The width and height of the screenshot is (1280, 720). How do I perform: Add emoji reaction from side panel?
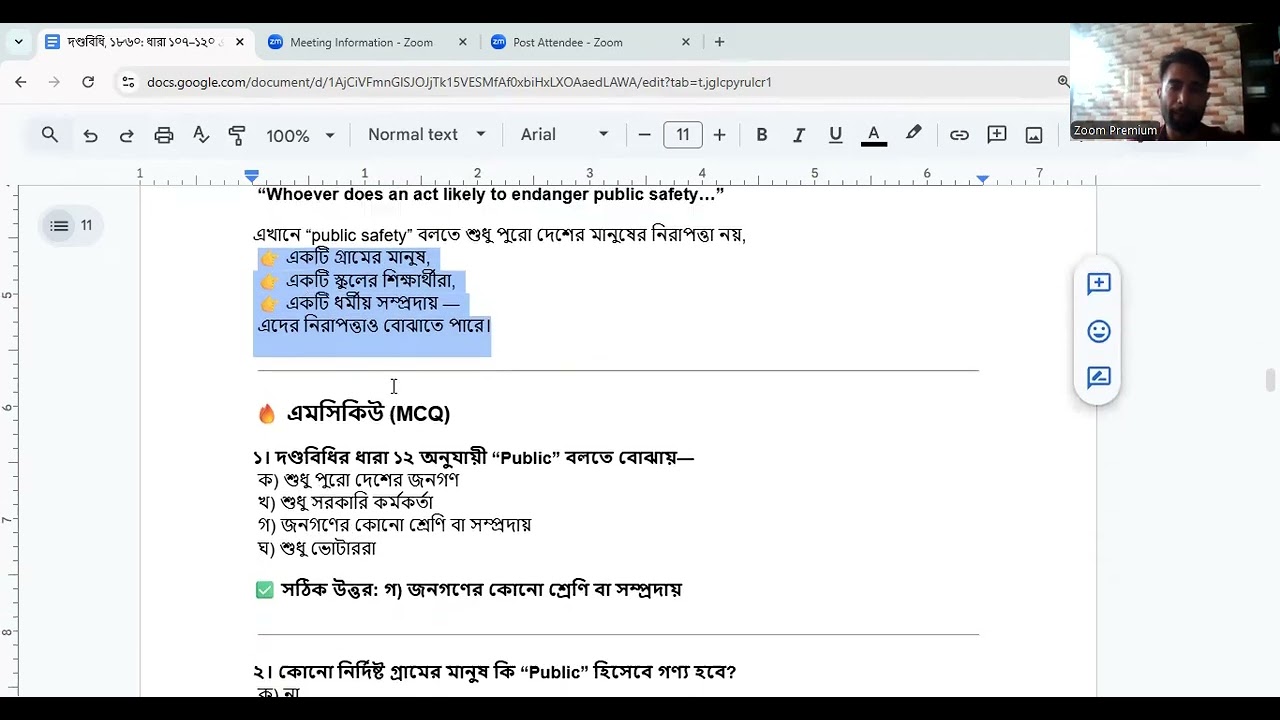1098,331
